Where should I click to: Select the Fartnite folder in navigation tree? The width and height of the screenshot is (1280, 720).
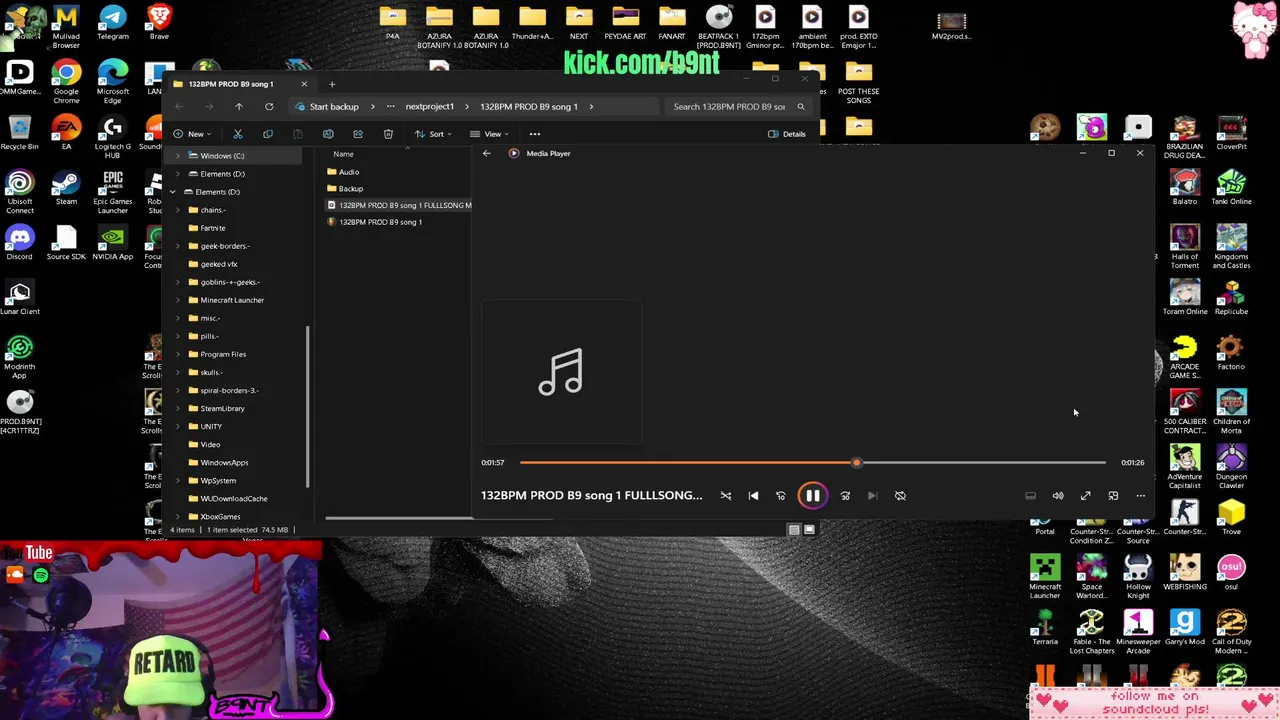[x=212, y=228]
